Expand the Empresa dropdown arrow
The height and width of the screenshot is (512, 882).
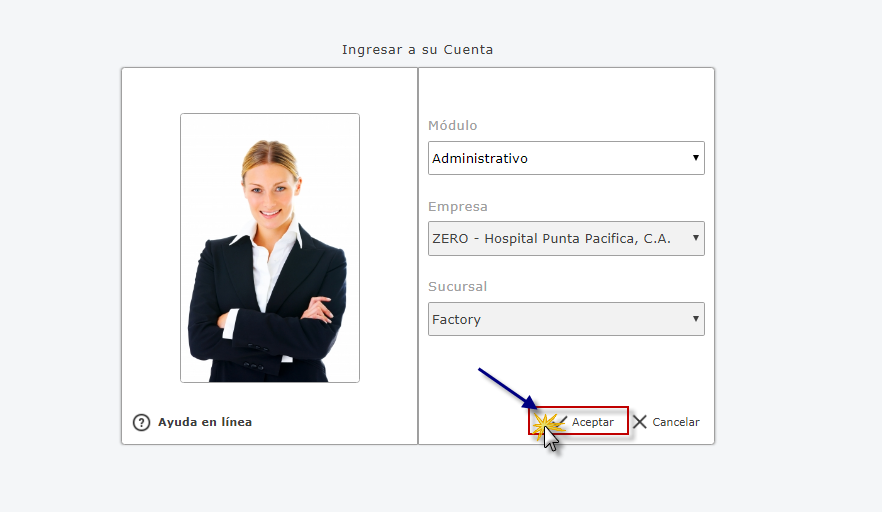coord(696,238)
